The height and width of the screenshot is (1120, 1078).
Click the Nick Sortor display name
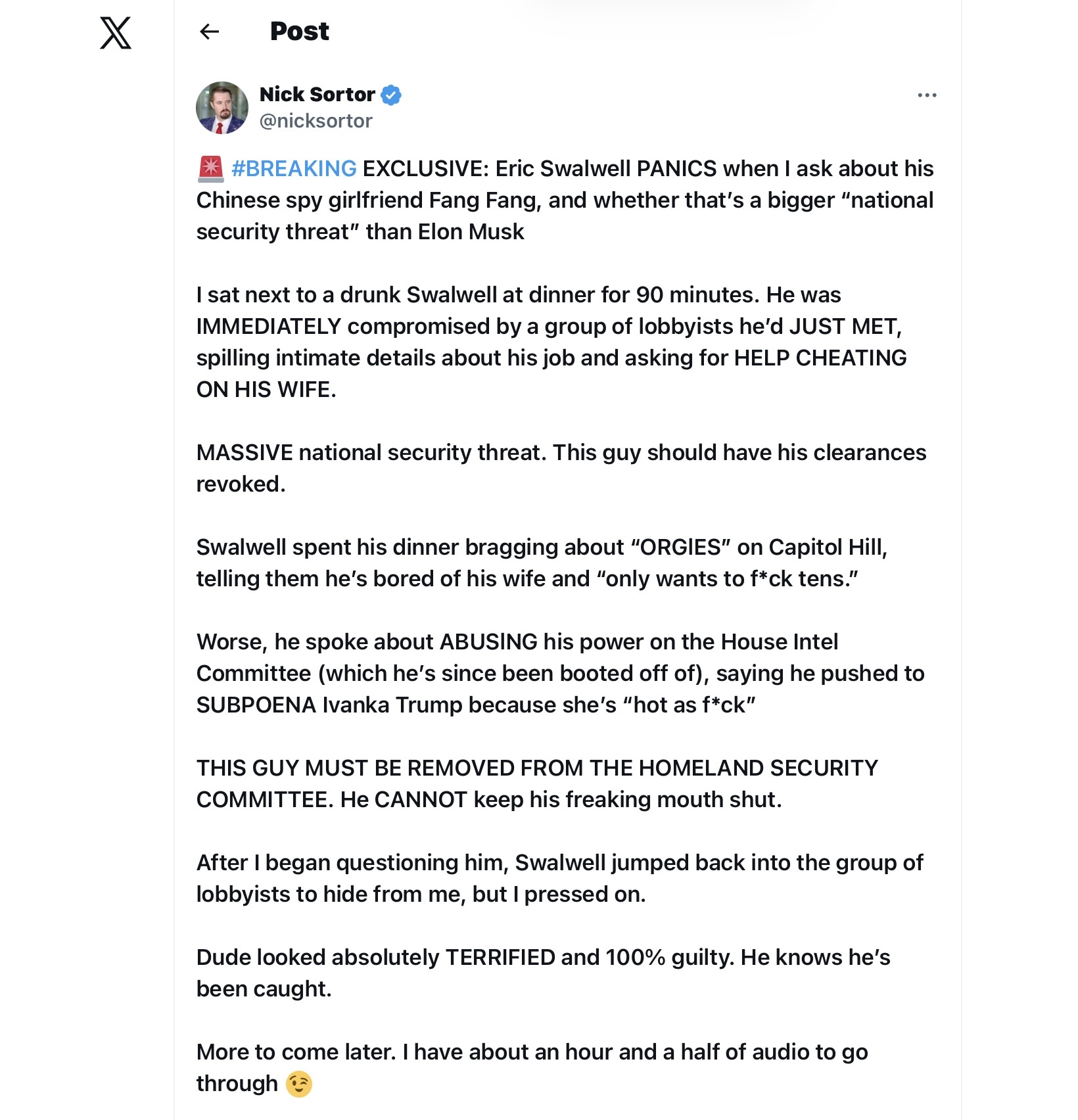click(317, 95)
